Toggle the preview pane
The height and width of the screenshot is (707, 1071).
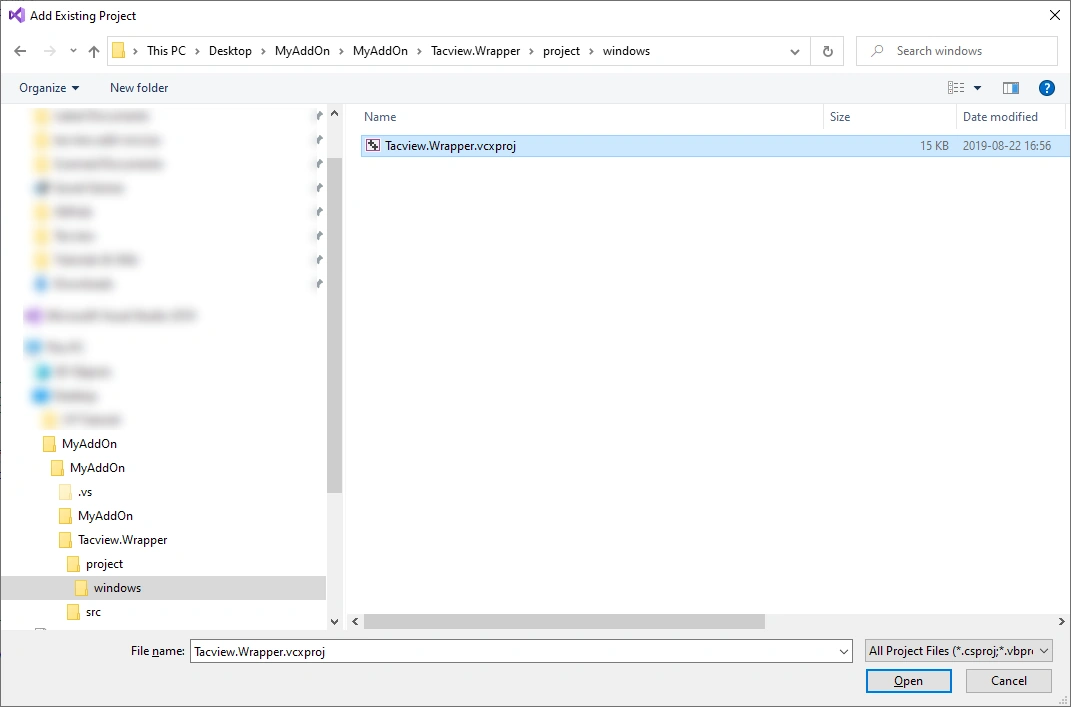click(1010, 88)
